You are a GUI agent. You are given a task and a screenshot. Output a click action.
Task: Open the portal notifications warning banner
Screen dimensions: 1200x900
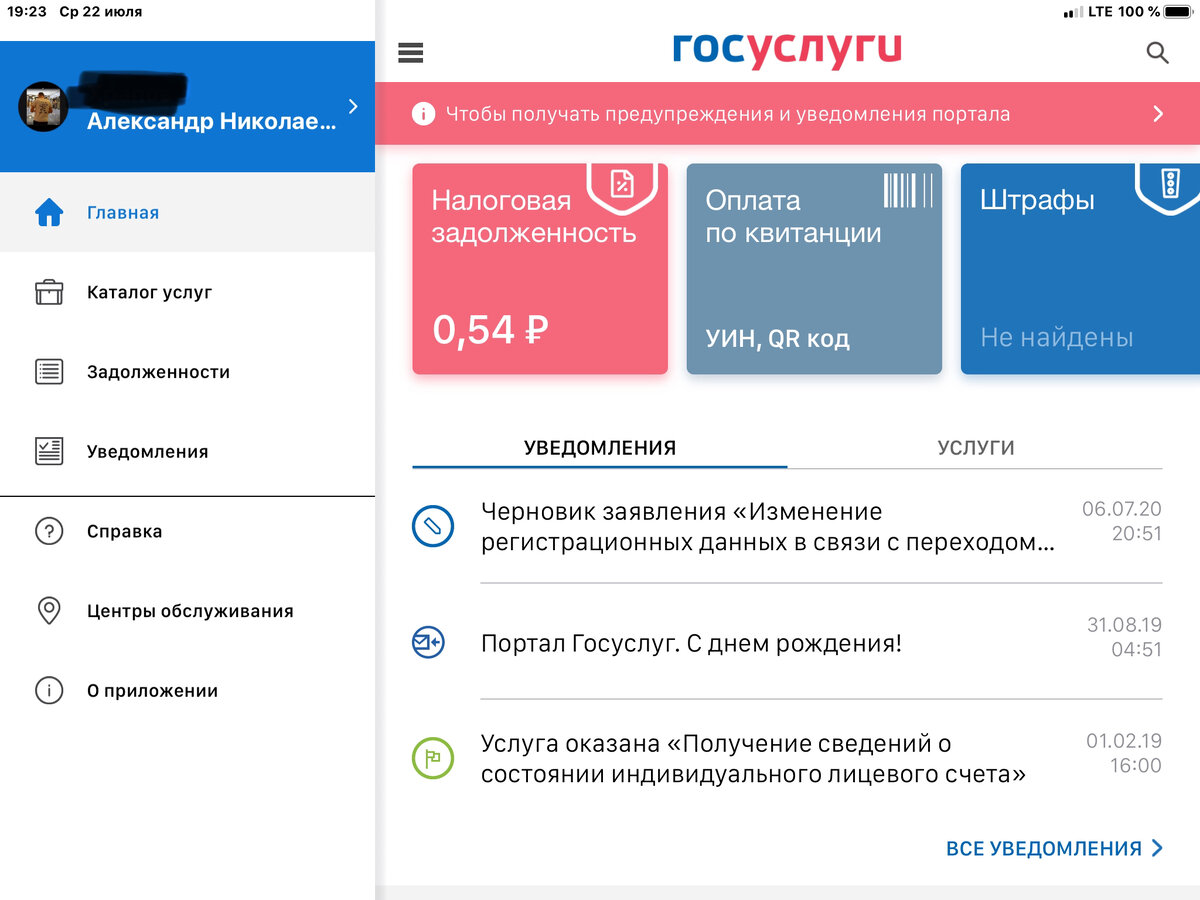point(787,114)
